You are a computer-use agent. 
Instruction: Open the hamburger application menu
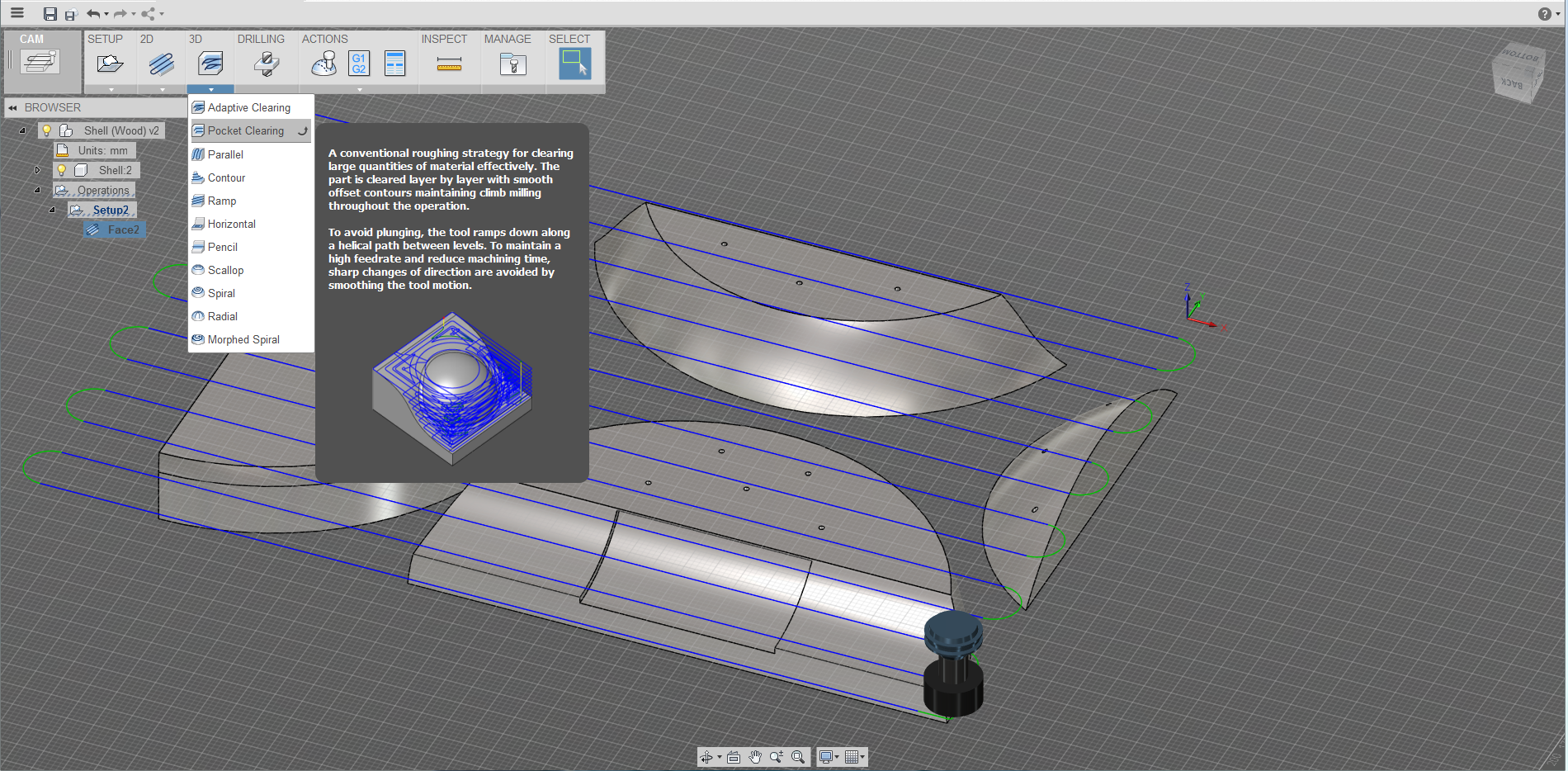point(17,13)
